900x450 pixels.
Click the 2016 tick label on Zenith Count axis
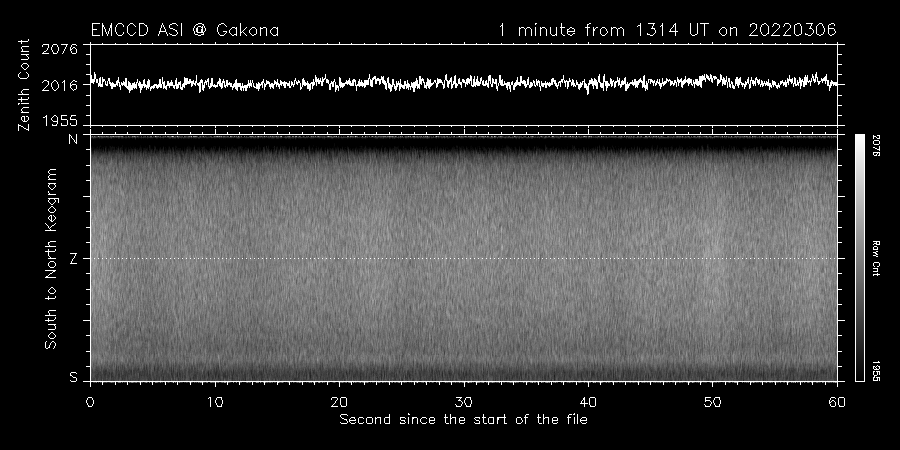[59, 86]
